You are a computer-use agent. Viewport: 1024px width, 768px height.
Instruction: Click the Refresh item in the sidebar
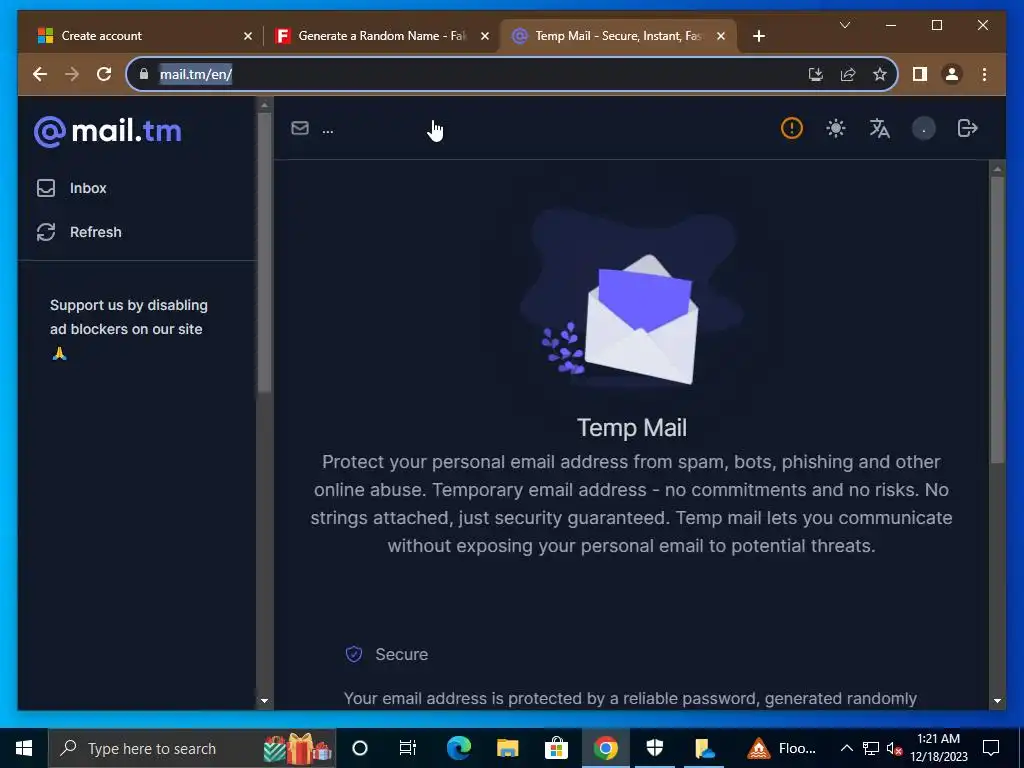click(79, 232)
